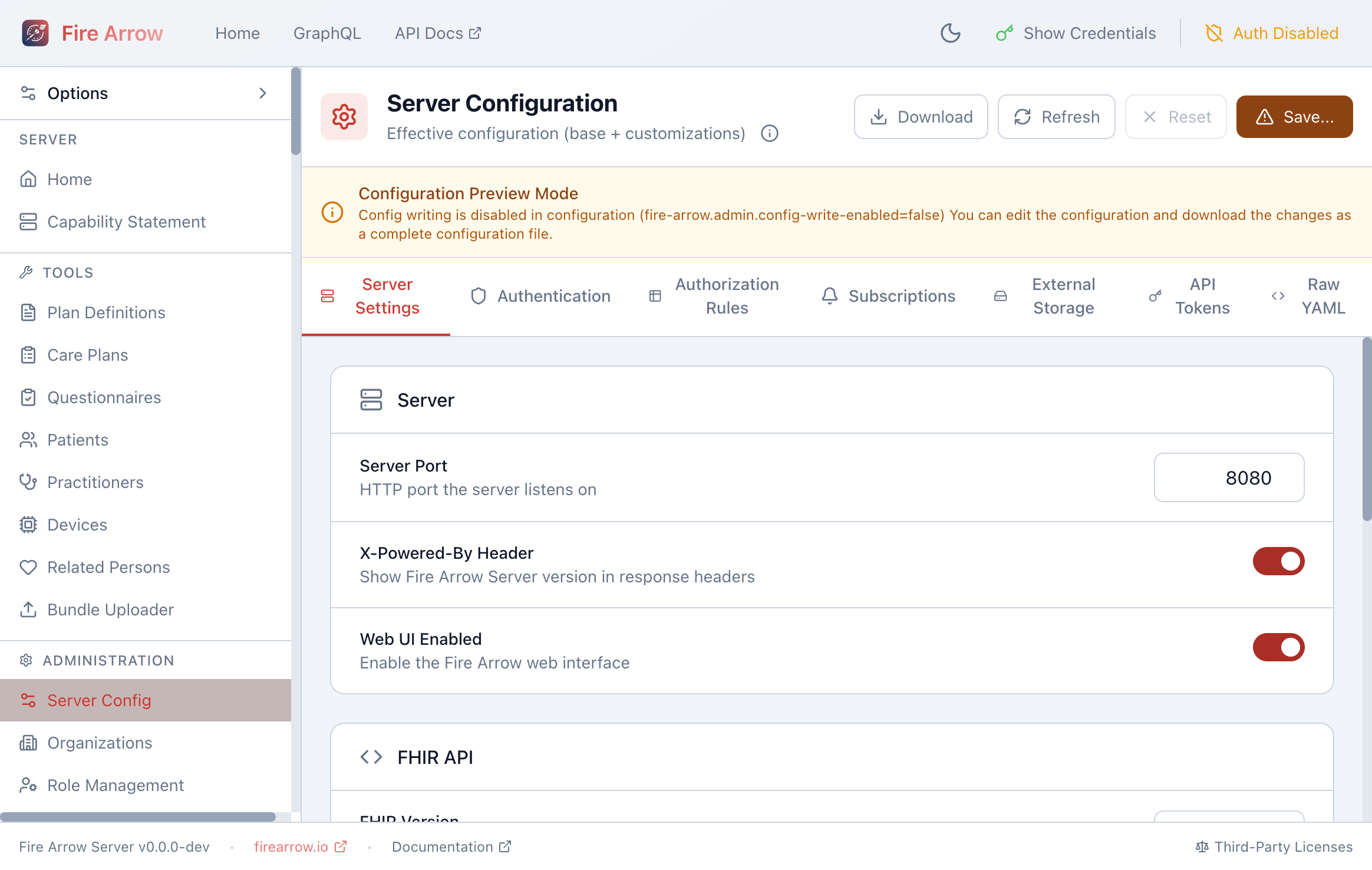Click the Download configuration button
The image size is (1372, 870).
pyautogui.click(x=921, y=116)
